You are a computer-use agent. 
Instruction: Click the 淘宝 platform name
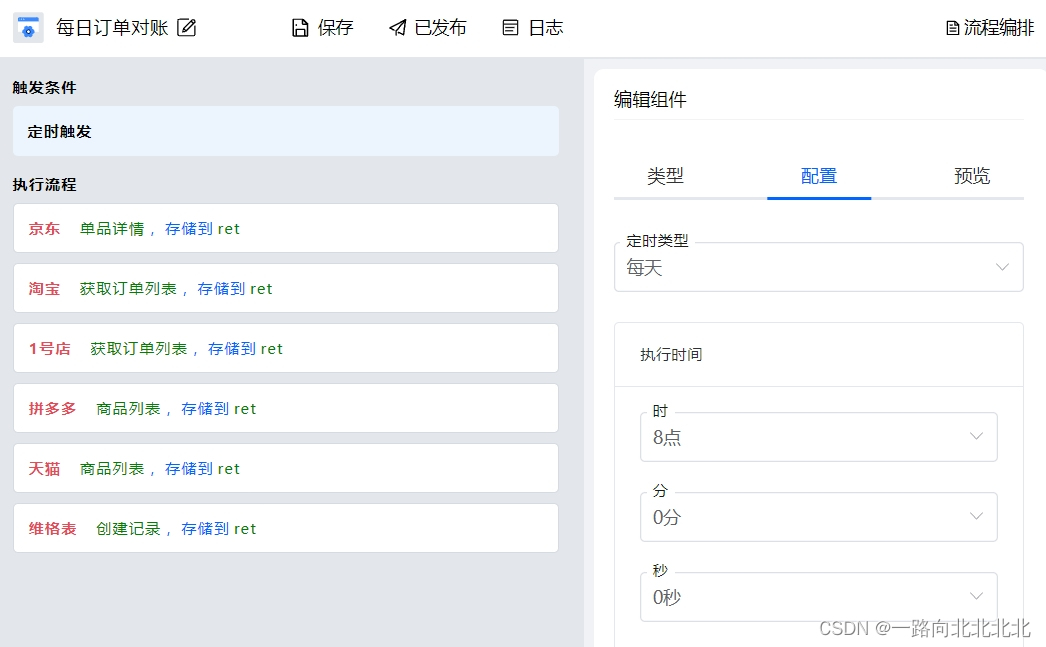coord(44,289)
